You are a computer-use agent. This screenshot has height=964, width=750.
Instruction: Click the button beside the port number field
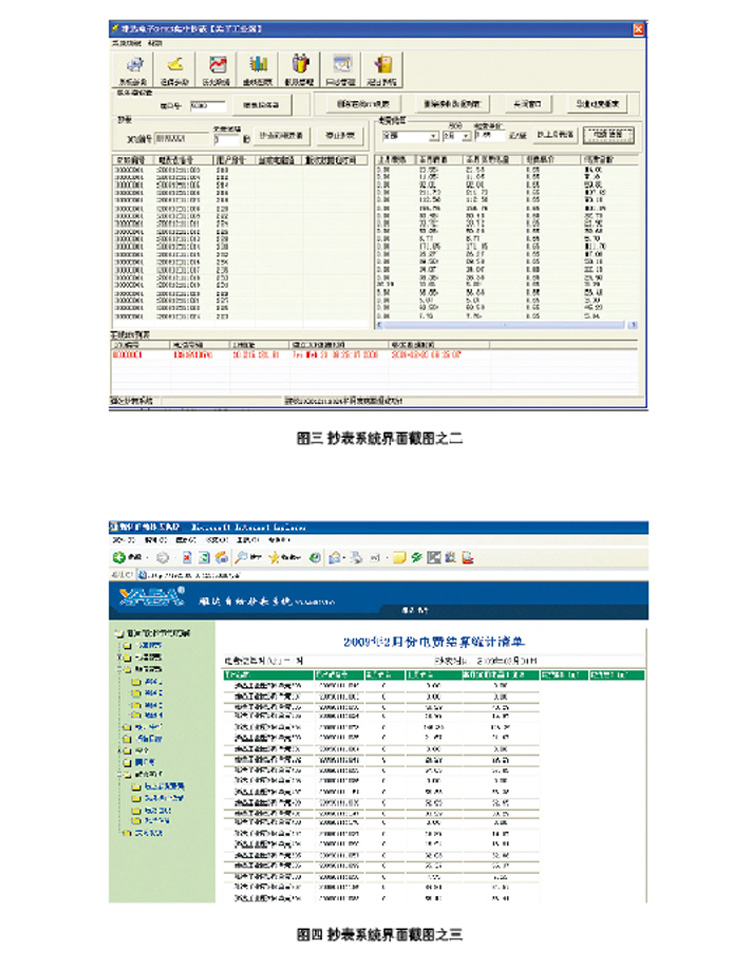pyautogui.click(x=261, y=105)
